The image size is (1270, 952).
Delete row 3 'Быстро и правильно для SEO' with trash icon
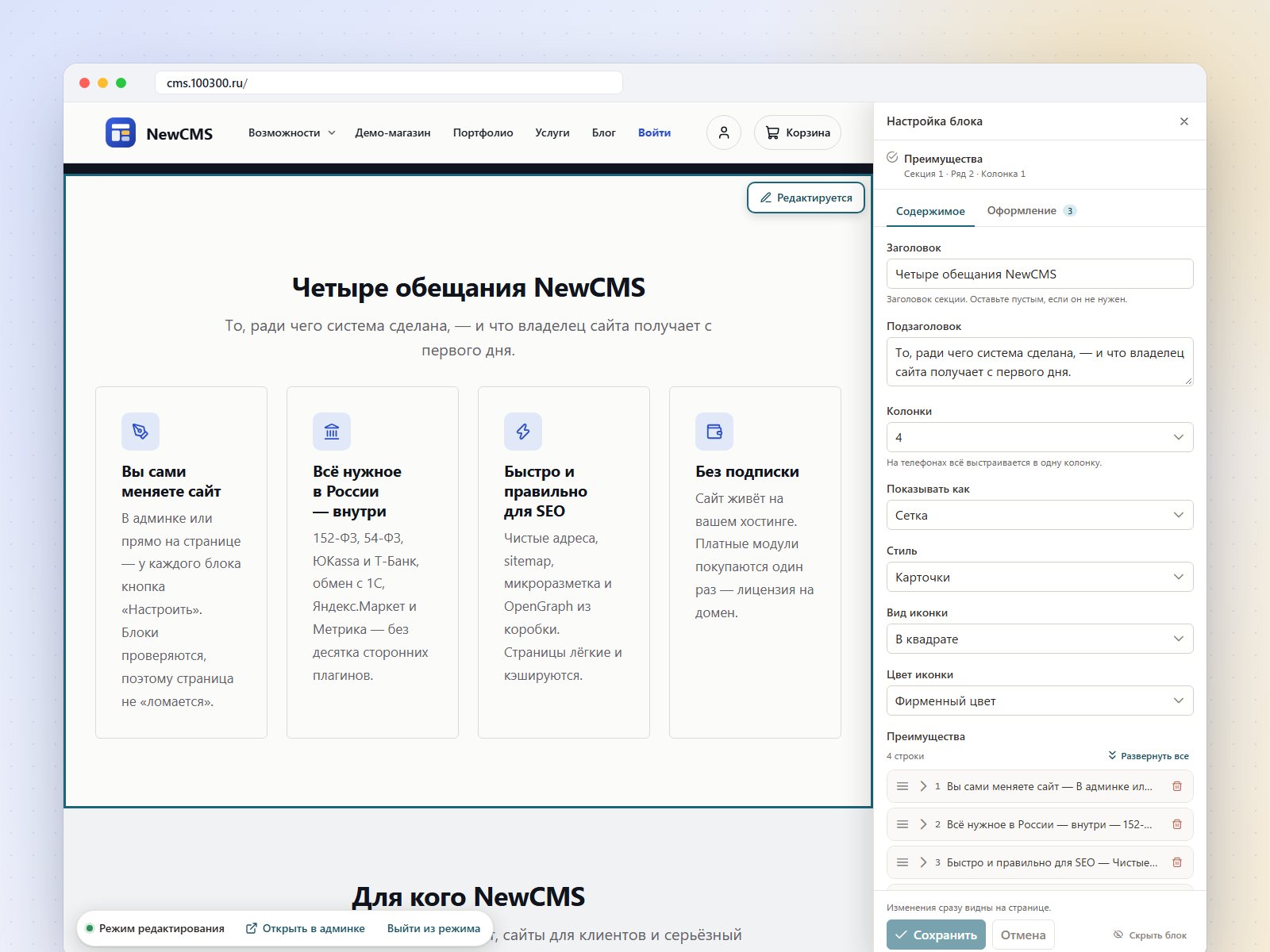(x=1177, y=862)
